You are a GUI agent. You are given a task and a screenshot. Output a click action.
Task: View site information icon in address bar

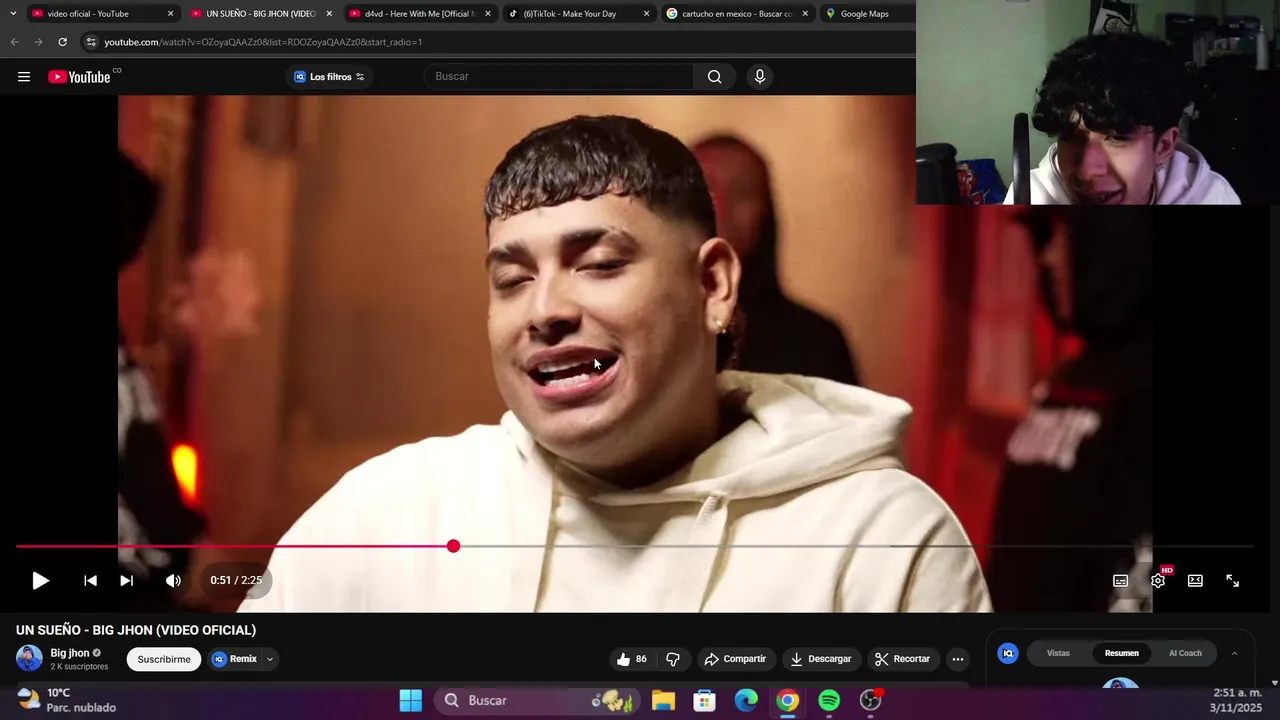(91, 42)
